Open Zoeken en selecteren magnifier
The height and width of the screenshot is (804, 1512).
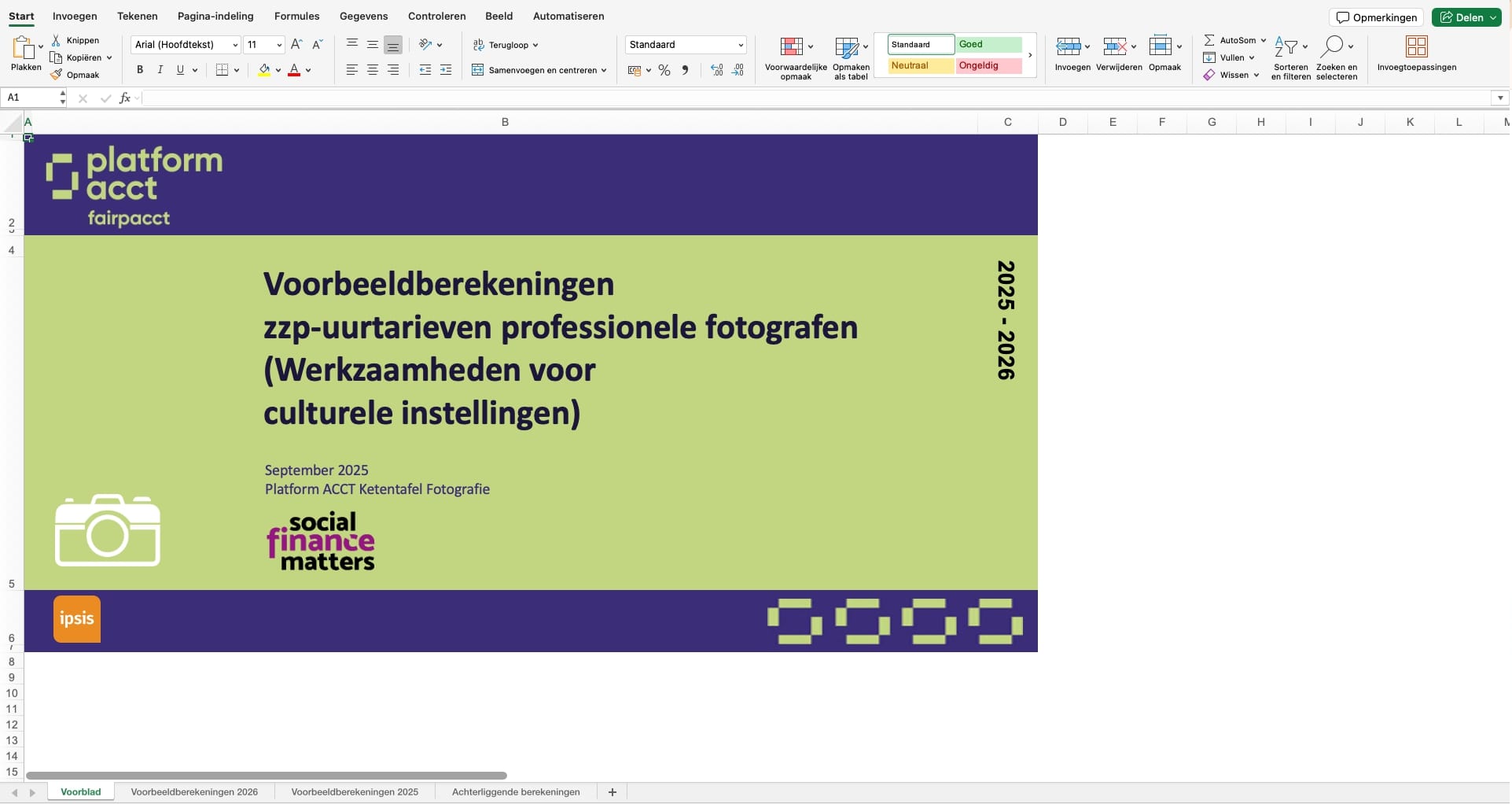pyautogui.click(x=1332, y=46)
